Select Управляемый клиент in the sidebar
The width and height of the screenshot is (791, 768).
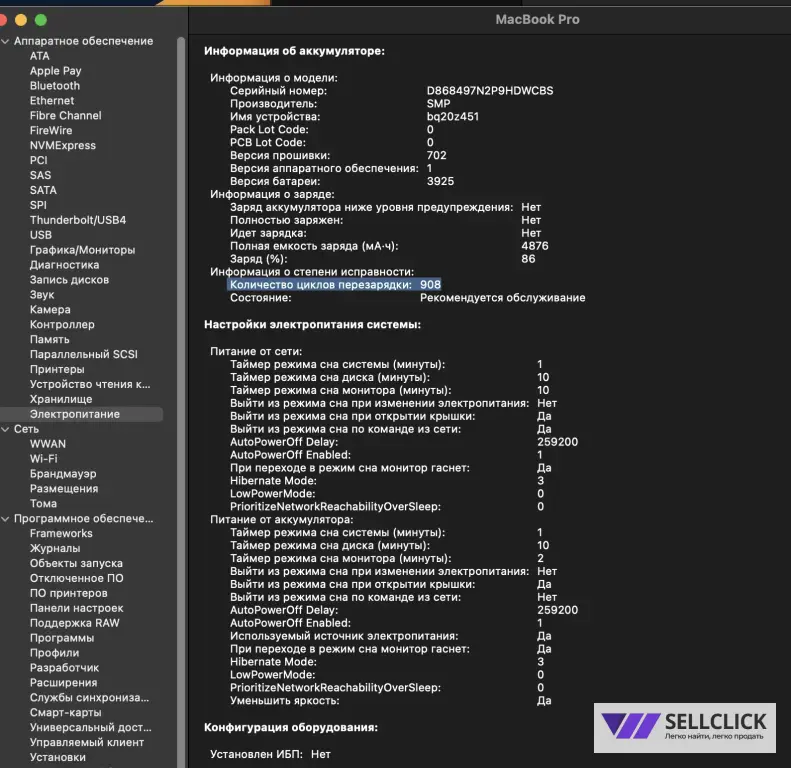pyautogui.click(x=87, y=742)
